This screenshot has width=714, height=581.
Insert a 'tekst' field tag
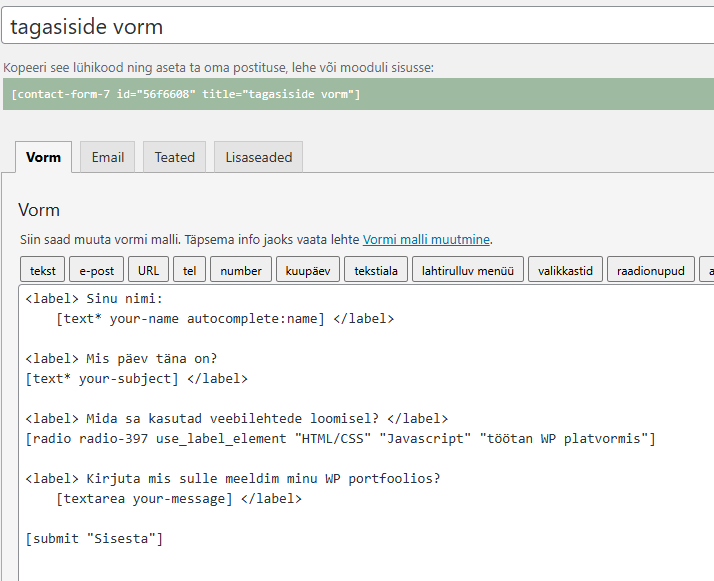pyautogui.click(x=43, y=270)
